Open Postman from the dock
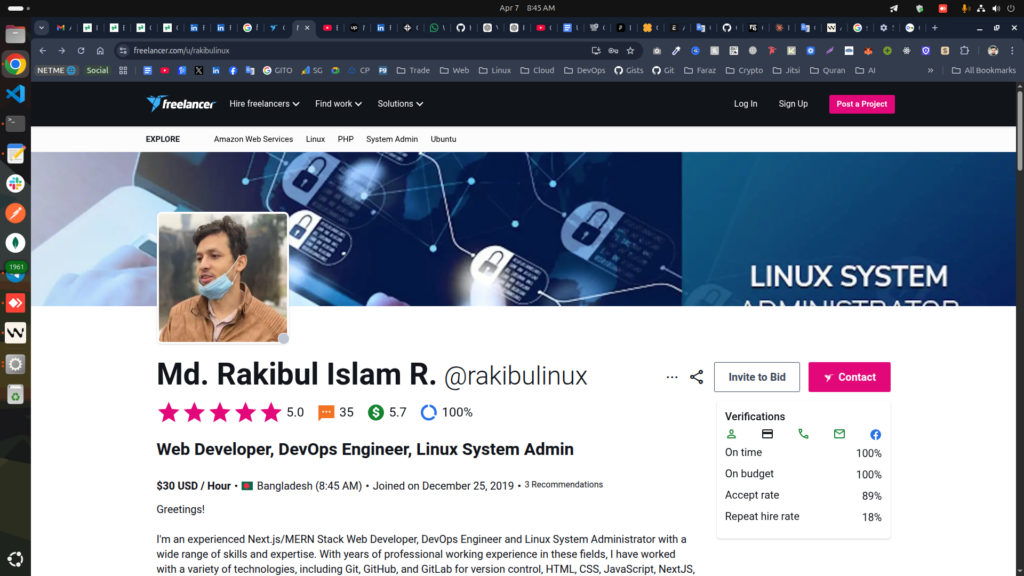Image resolution: width=1024 pixels, height=576 pixels. point(15,214)
